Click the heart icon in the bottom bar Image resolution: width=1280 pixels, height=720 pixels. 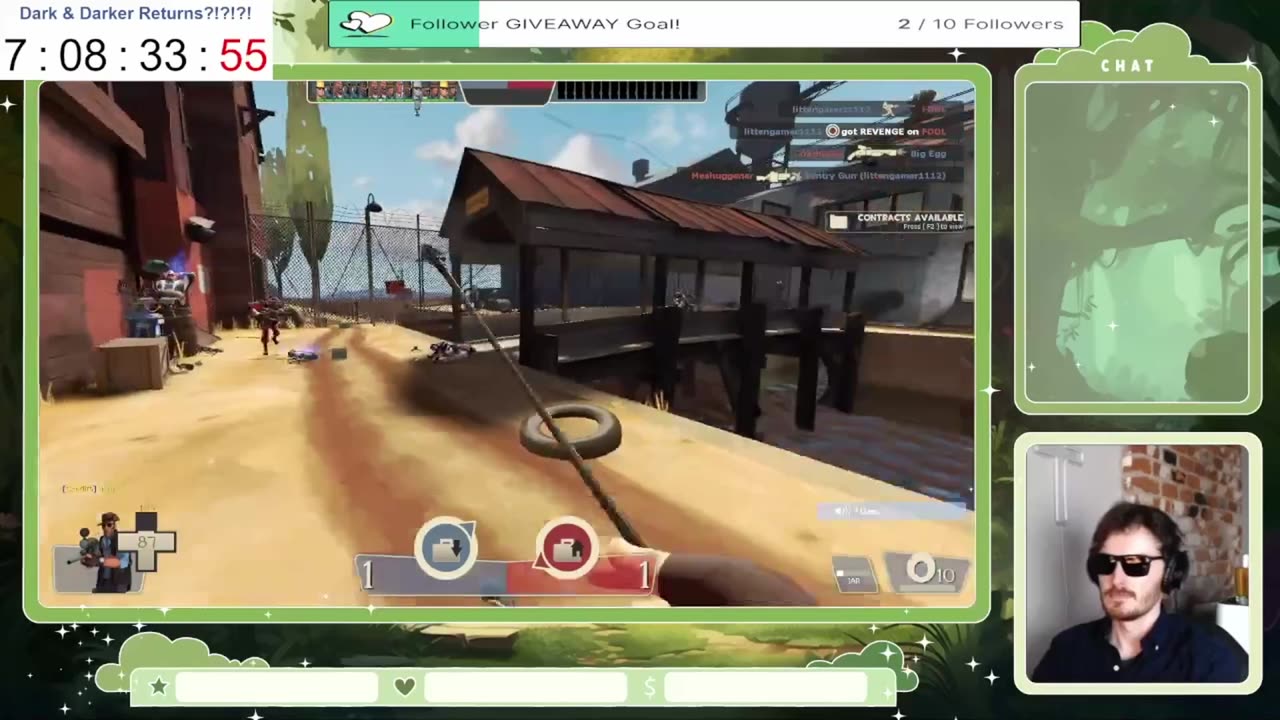pos(404,686)
